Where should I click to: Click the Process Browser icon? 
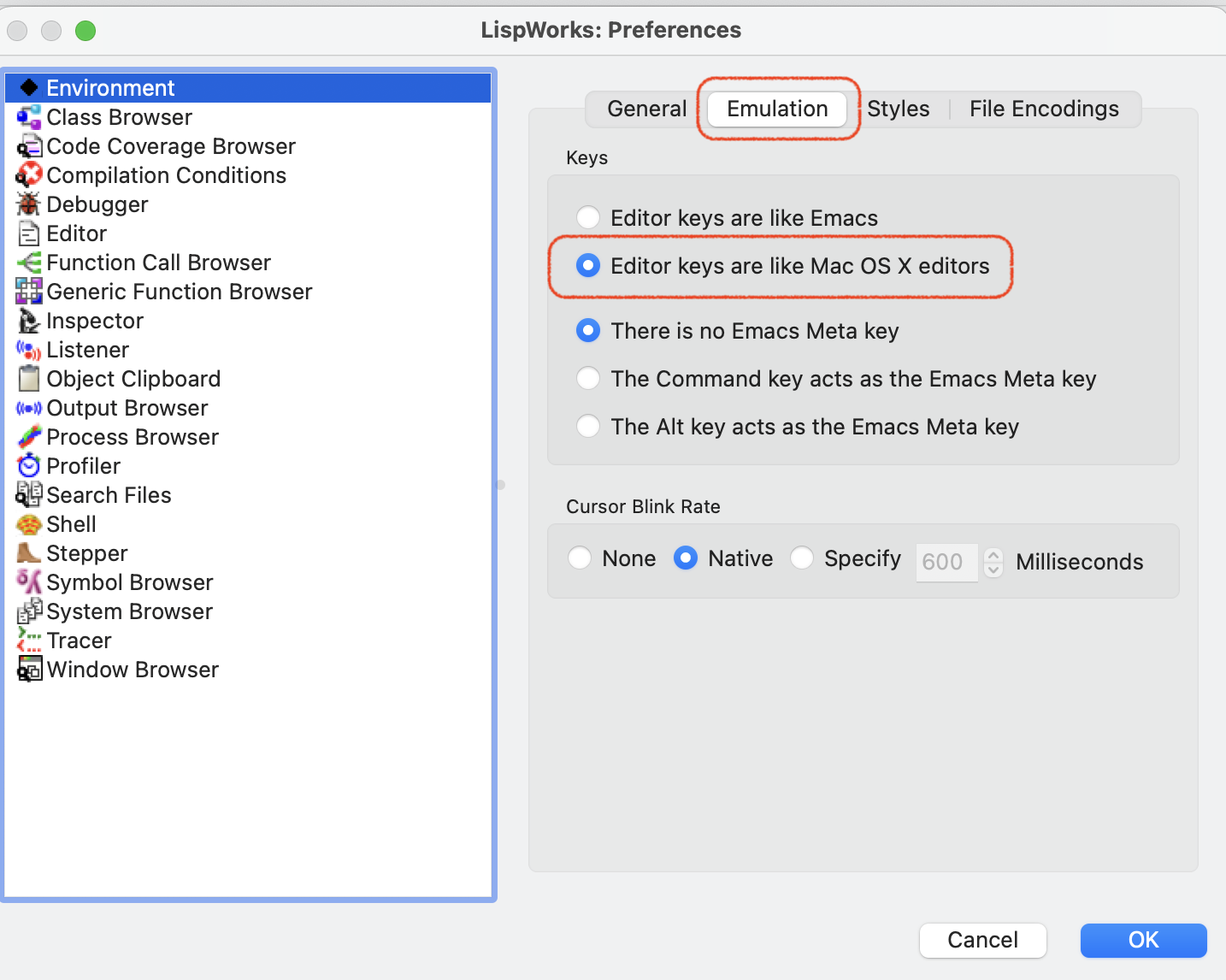click(29, 436)
